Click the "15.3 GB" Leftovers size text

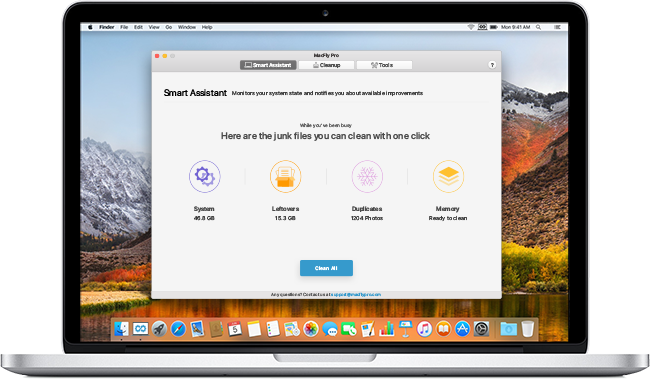pyautogui.click(x=285, y=218)
